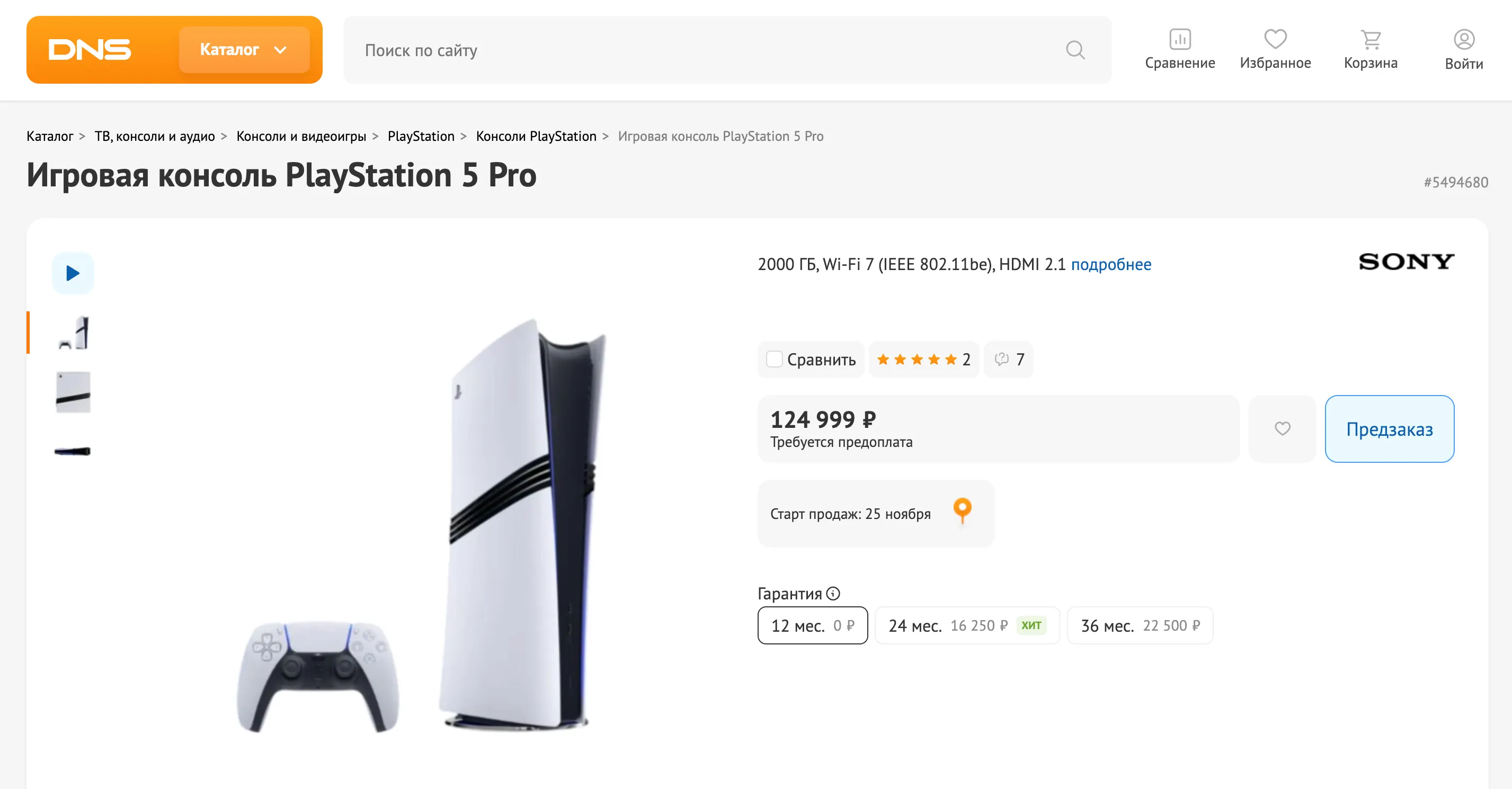Open the Корзина shopping cart
The image size is (1512, 789).
coord(1371,40)
